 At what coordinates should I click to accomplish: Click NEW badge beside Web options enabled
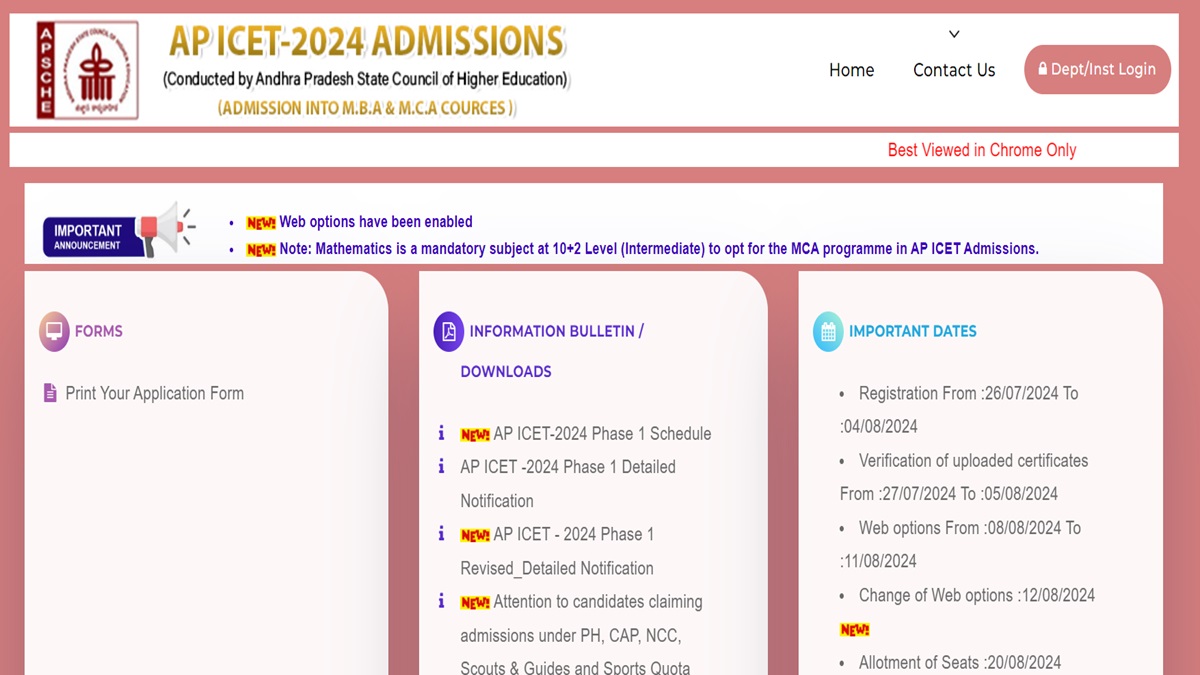click(x=261, y=223)
